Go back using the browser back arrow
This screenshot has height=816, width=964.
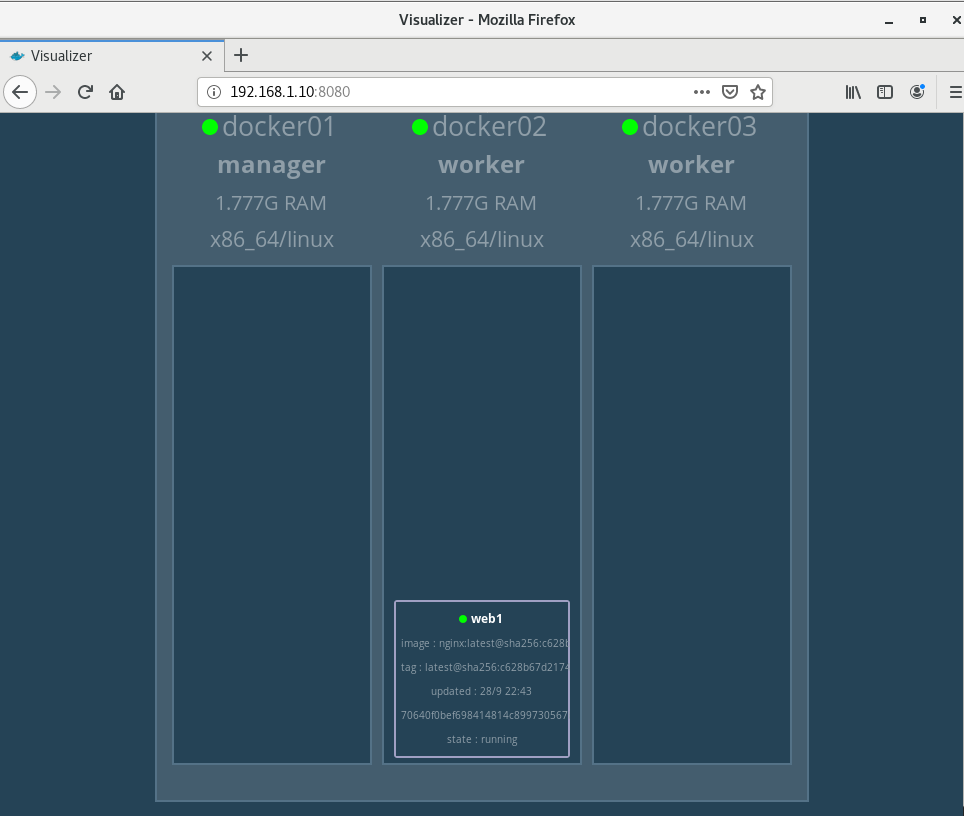(x=20, y=92)
